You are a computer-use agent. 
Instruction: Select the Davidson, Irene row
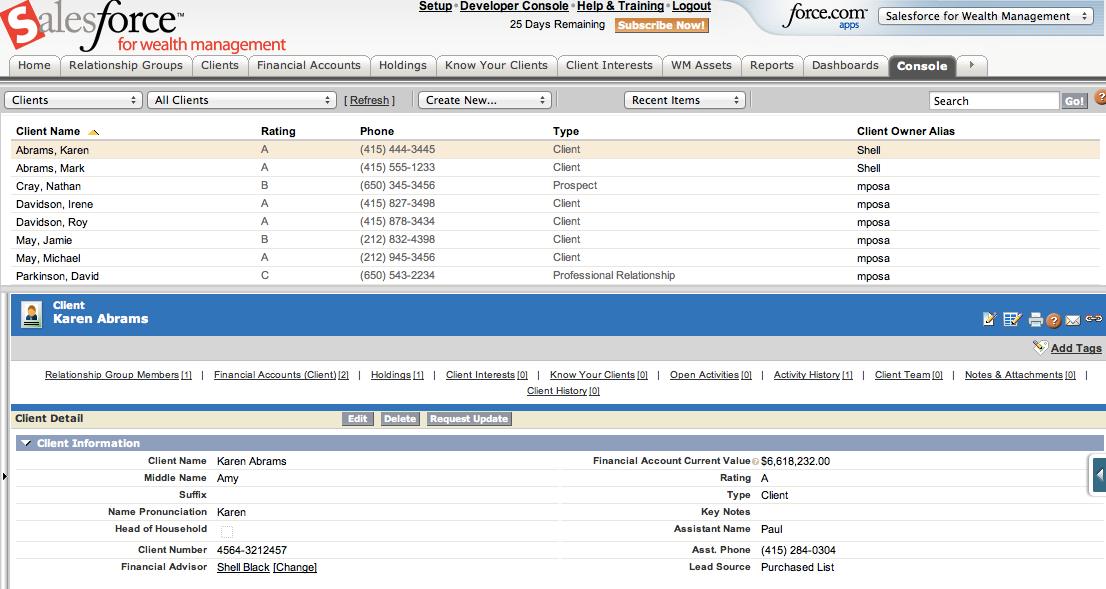point(555,204)
